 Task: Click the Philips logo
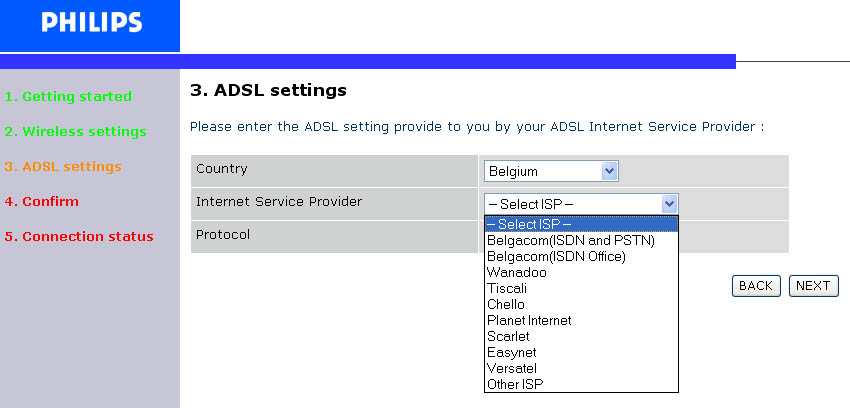coord(91,23)
